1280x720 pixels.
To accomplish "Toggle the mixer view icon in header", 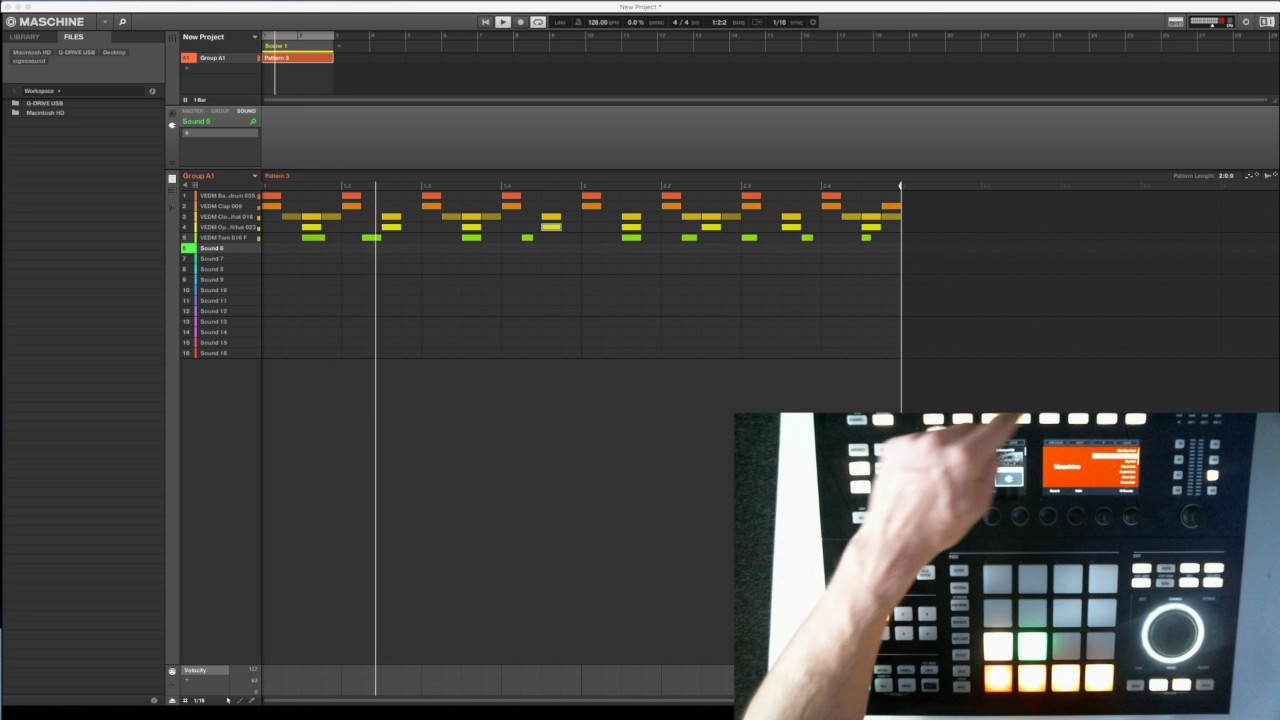I will [1176, 22].
